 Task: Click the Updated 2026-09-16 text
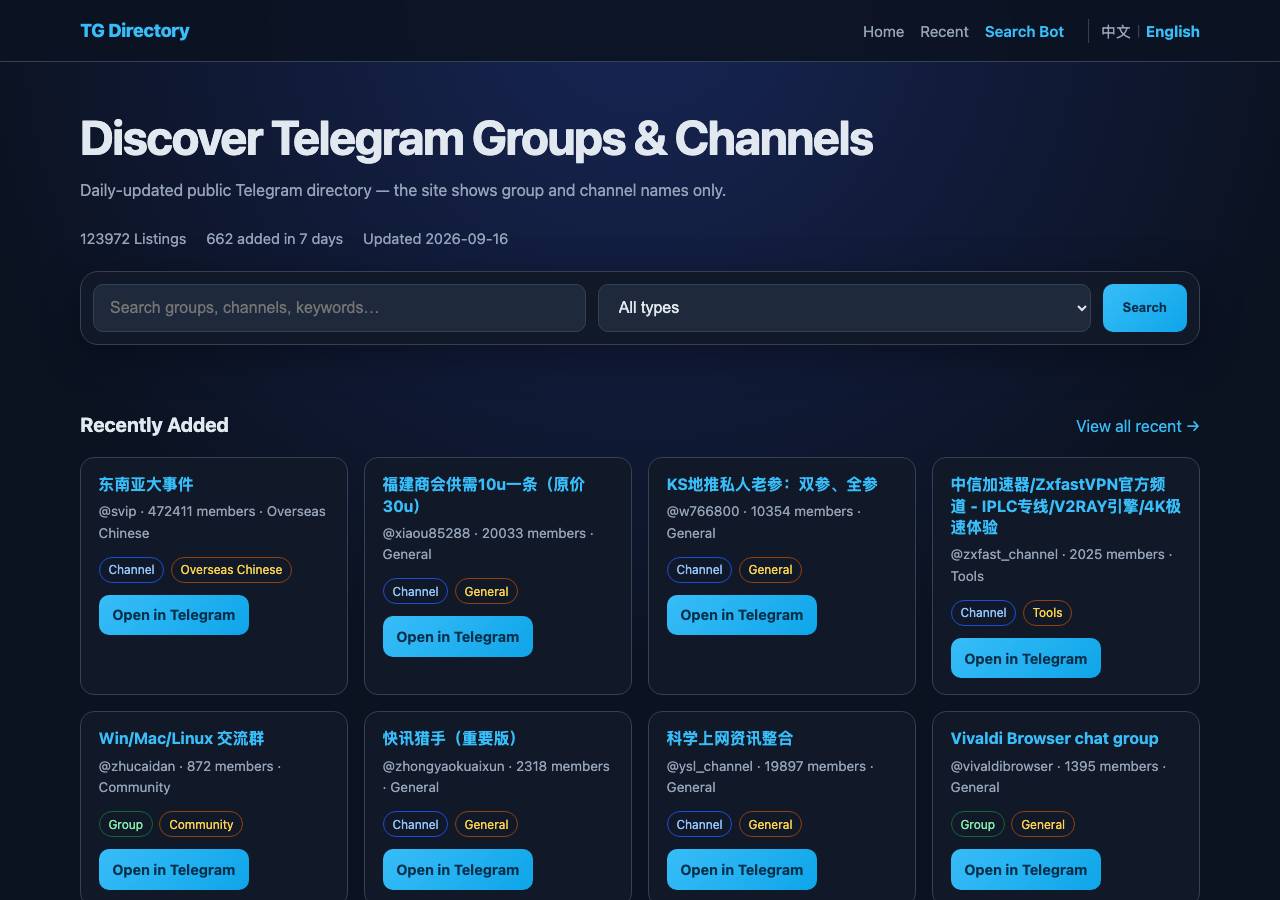coord(435,239)
